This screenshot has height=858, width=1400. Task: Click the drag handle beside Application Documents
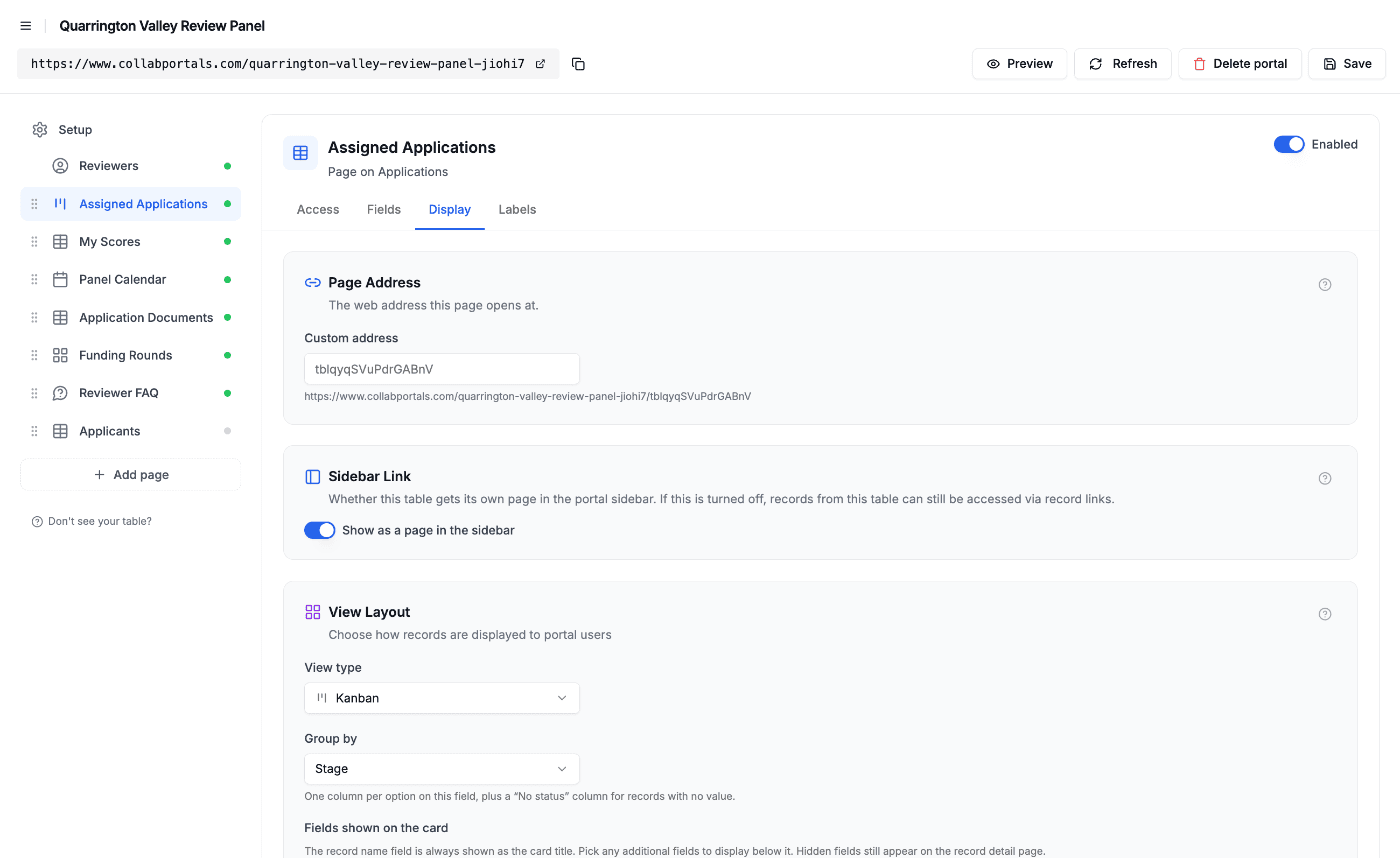pyautogui.click(x=34, y=318)
